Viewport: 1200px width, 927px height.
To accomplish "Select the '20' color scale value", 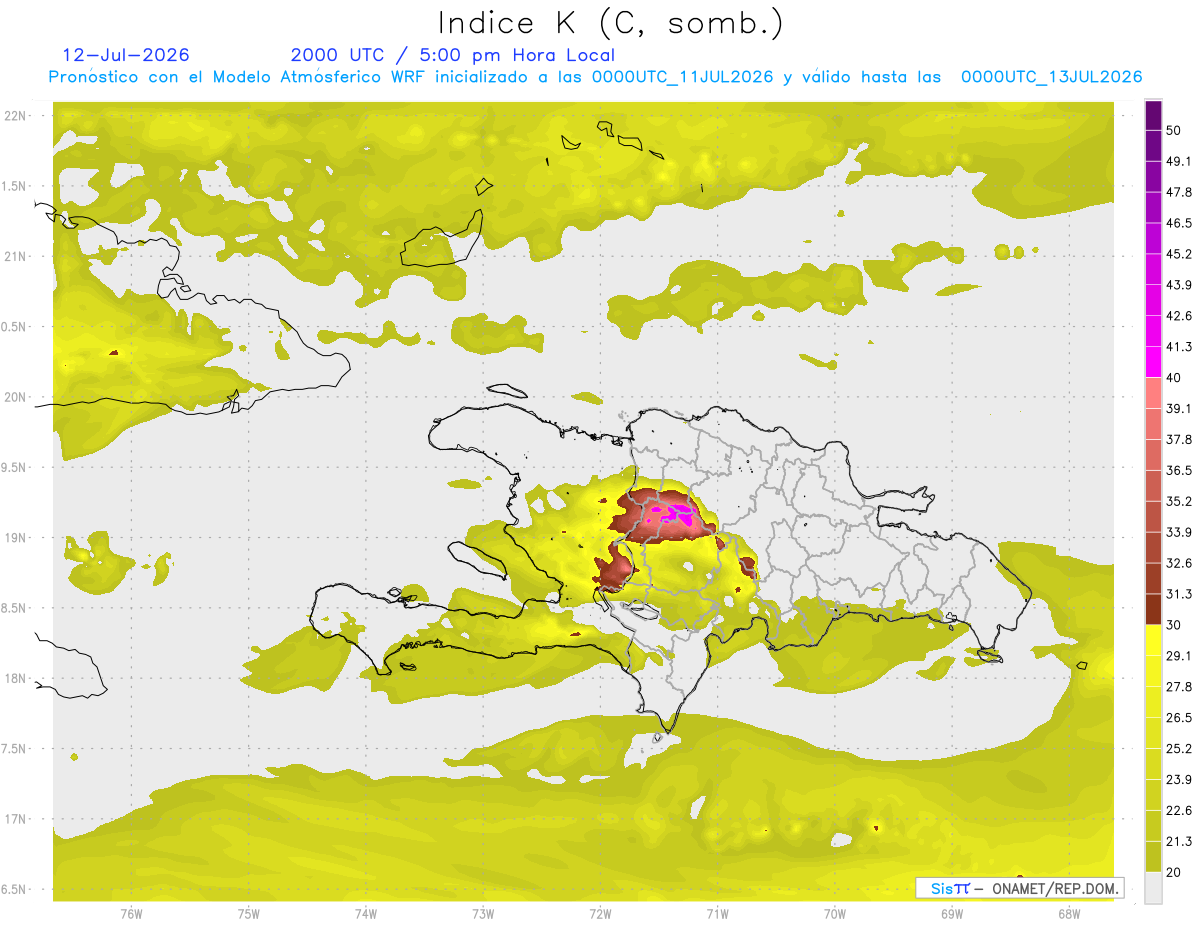I will tap(1173, 872).
